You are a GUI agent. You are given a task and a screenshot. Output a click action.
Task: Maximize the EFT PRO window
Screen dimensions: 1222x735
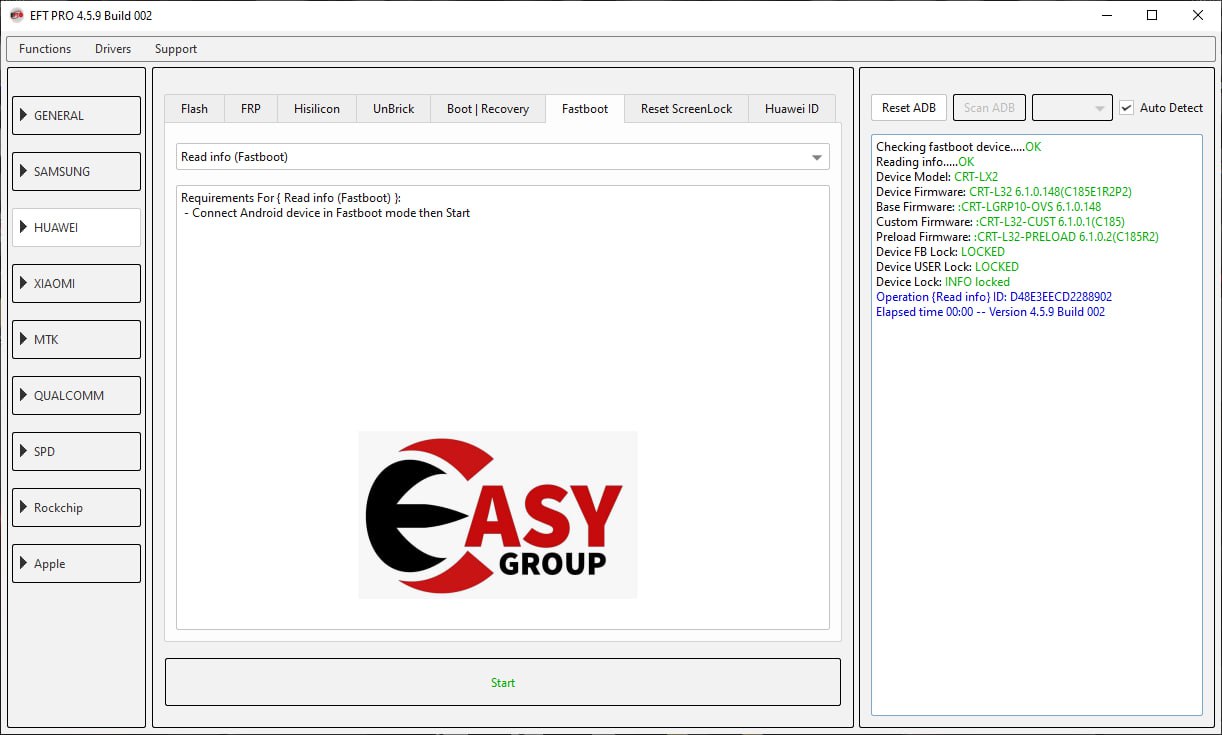pos(1152,15)
